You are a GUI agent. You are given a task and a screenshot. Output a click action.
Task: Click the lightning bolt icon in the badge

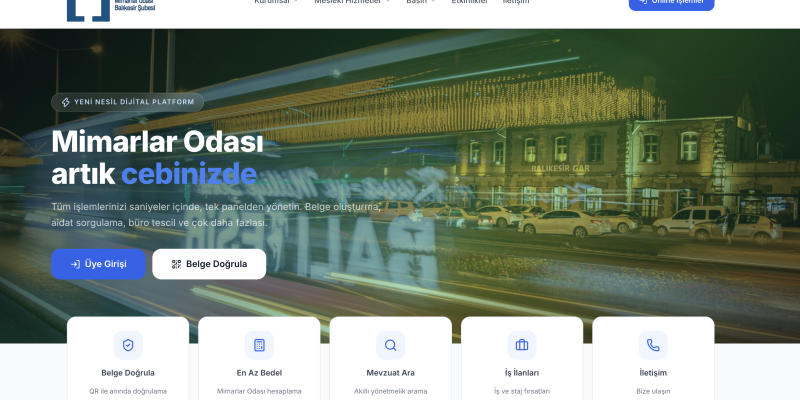pos(66,102)
